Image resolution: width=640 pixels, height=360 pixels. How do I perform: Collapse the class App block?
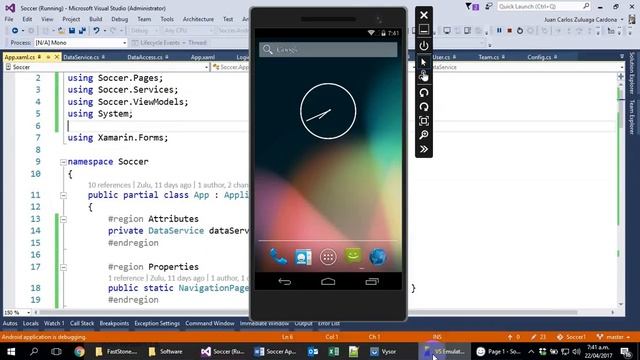point(63,196)
